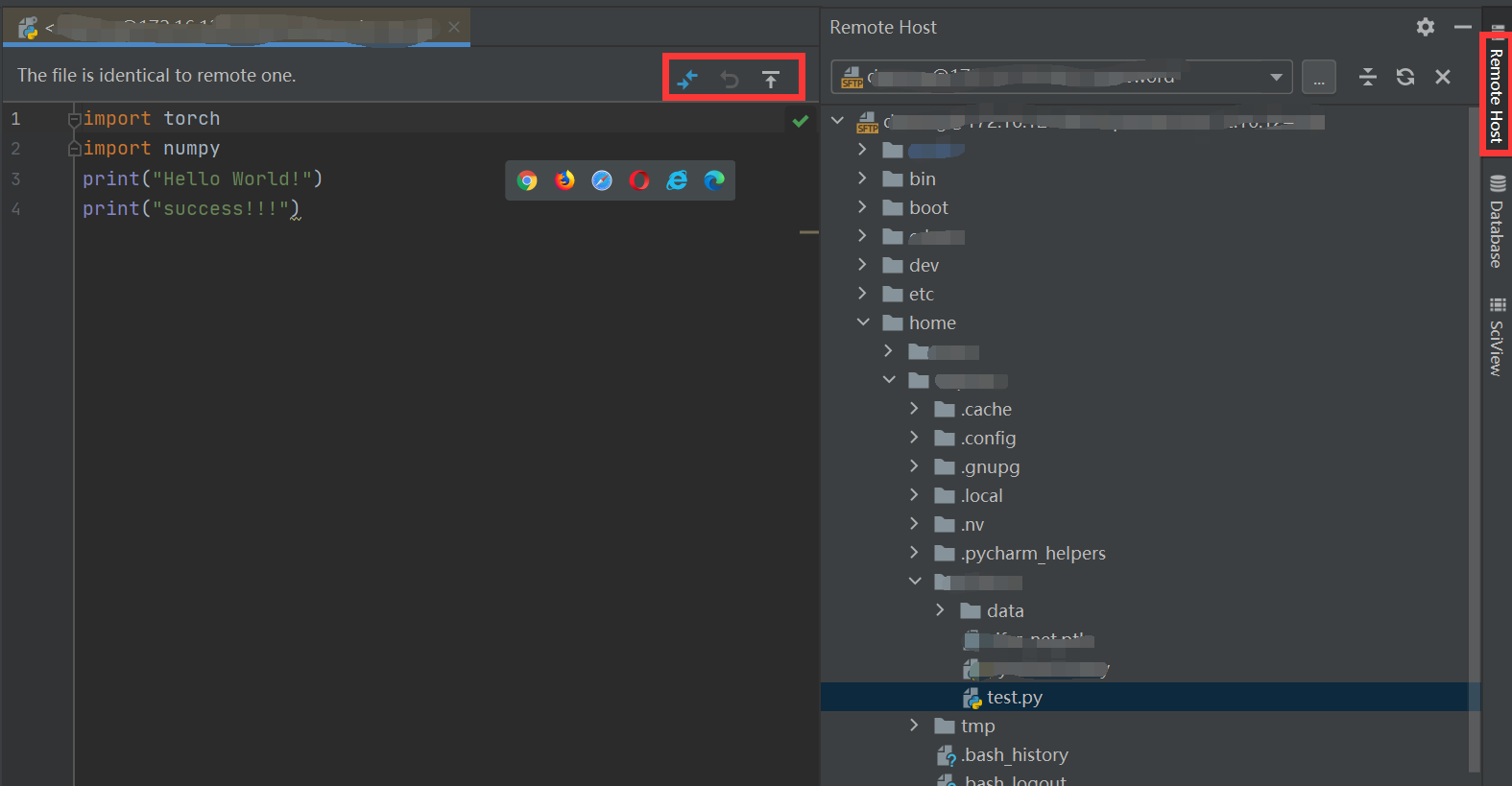Open the SciView side tab
The image size is (1512, 786).
coord(1497,338)
